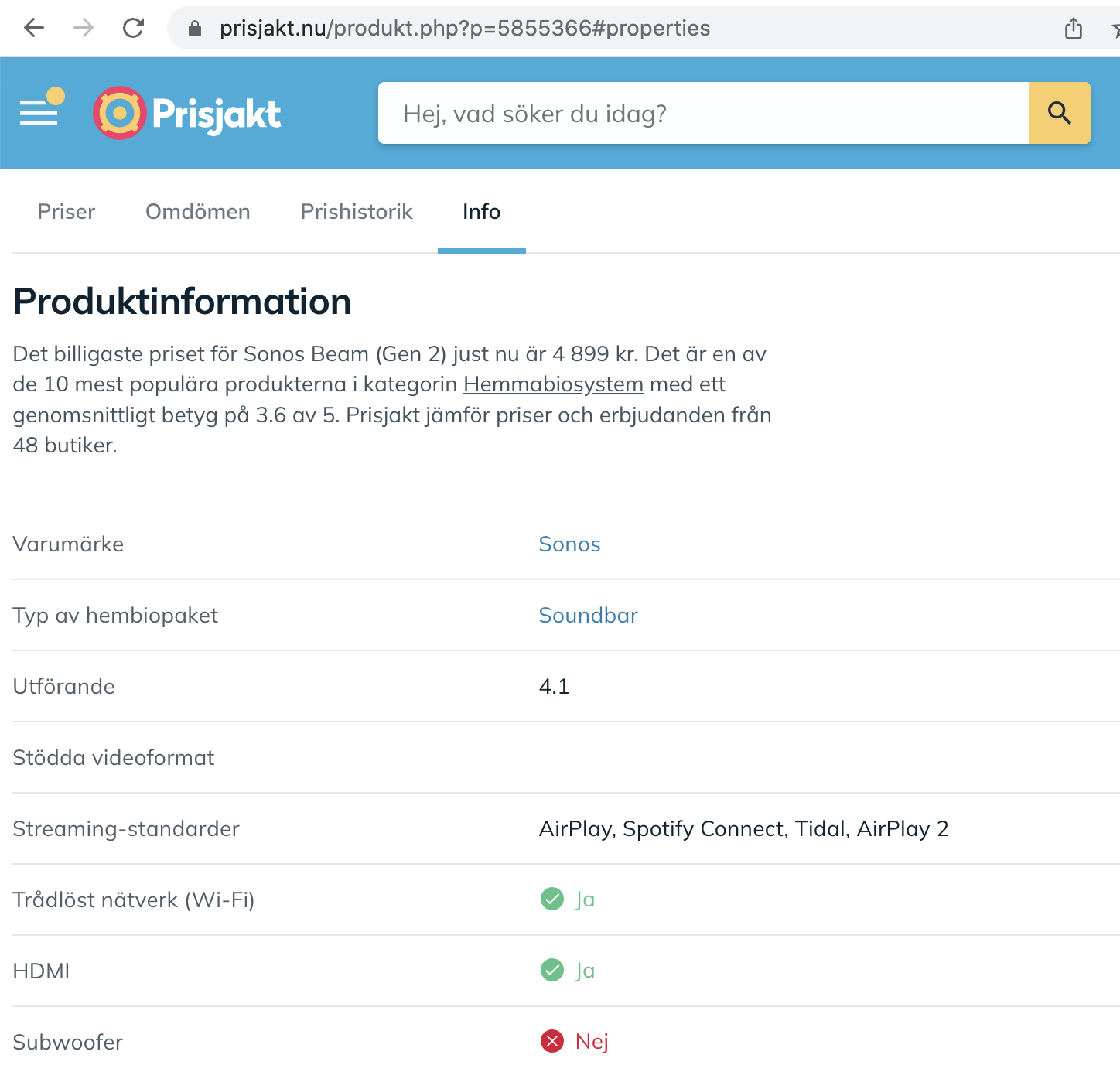This screenshot has height=1089, width=1120.
Task: Focus the 'Hej, vad söker du idag?' search field
Action: [703, 113]
